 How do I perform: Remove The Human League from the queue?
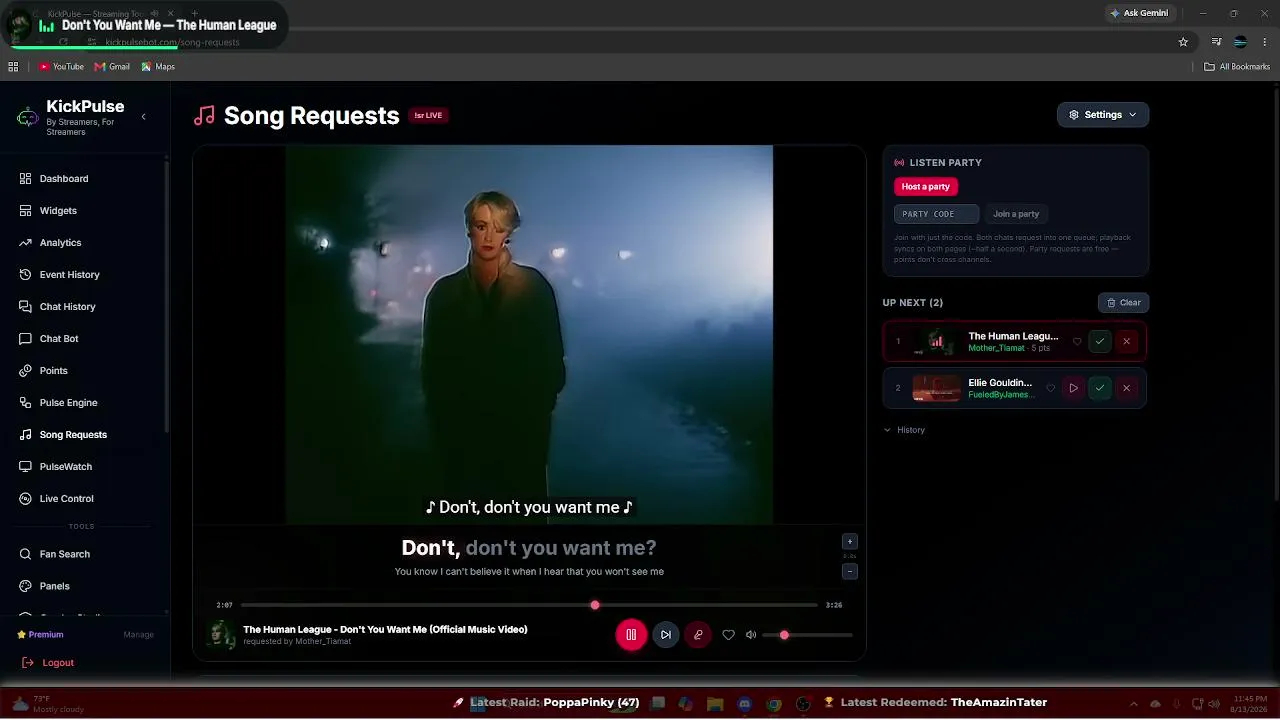click(1126, 342)
